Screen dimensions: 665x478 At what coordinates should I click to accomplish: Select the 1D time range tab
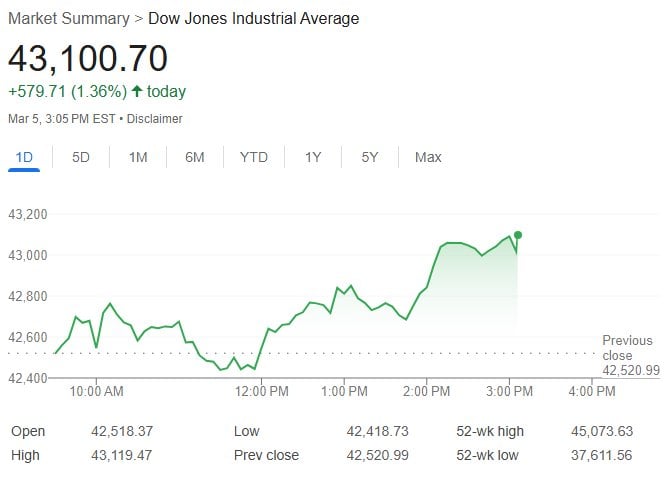[x=25, y=157]
